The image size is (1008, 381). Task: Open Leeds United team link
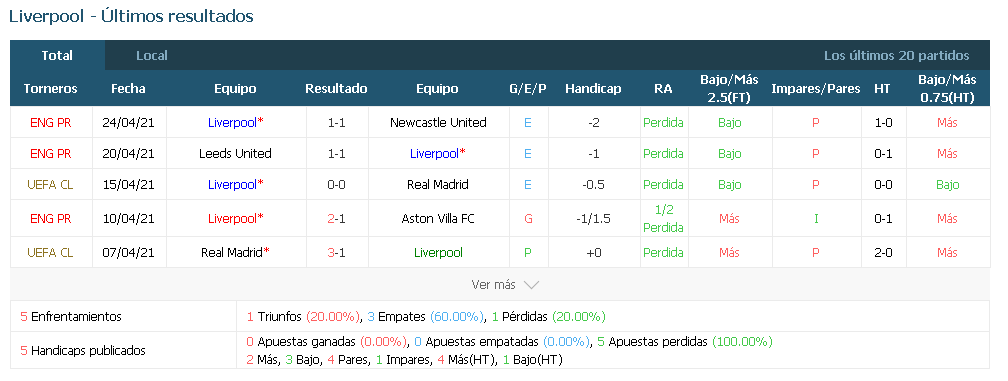[235, 154]
